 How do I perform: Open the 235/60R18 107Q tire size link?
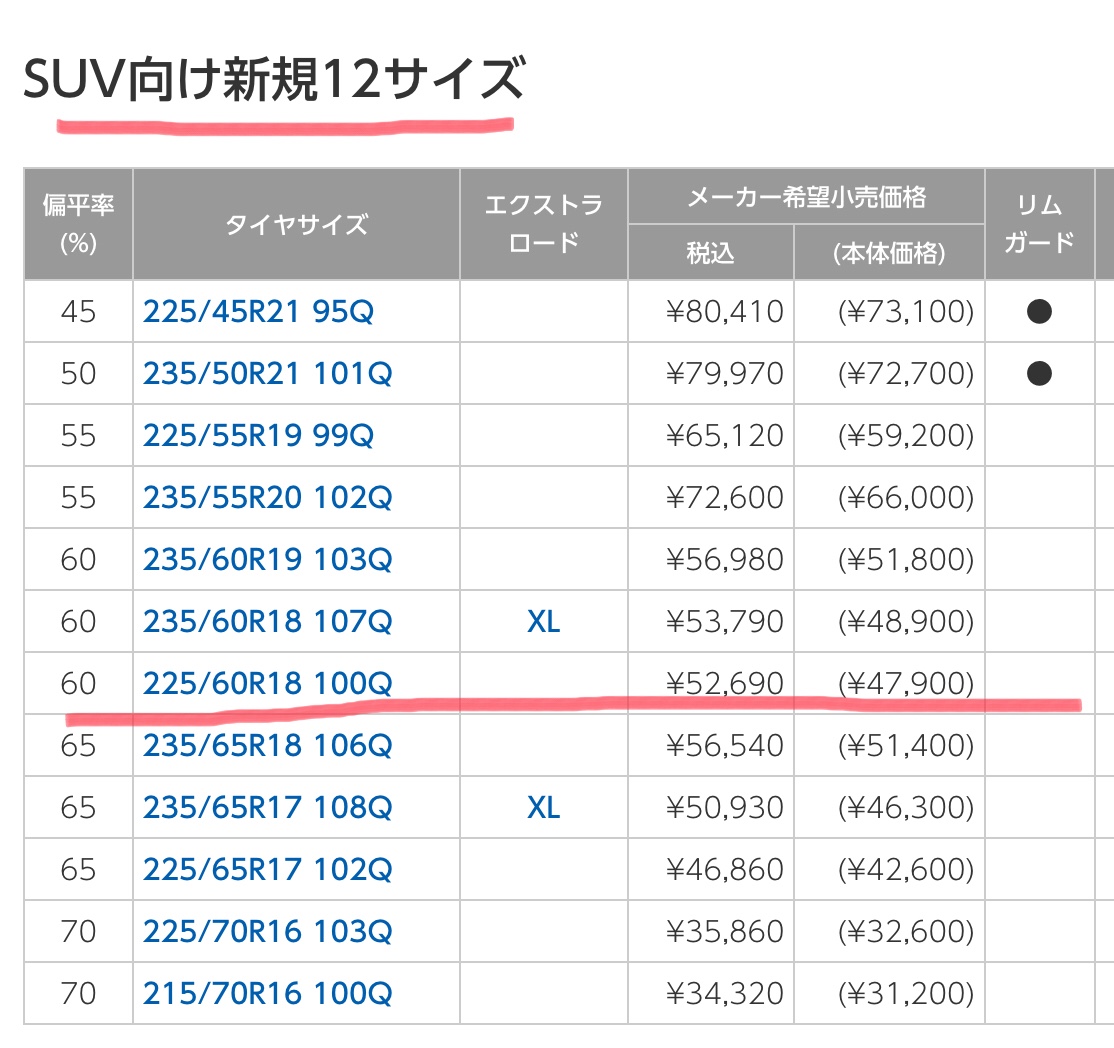click(x=267, y=621)
